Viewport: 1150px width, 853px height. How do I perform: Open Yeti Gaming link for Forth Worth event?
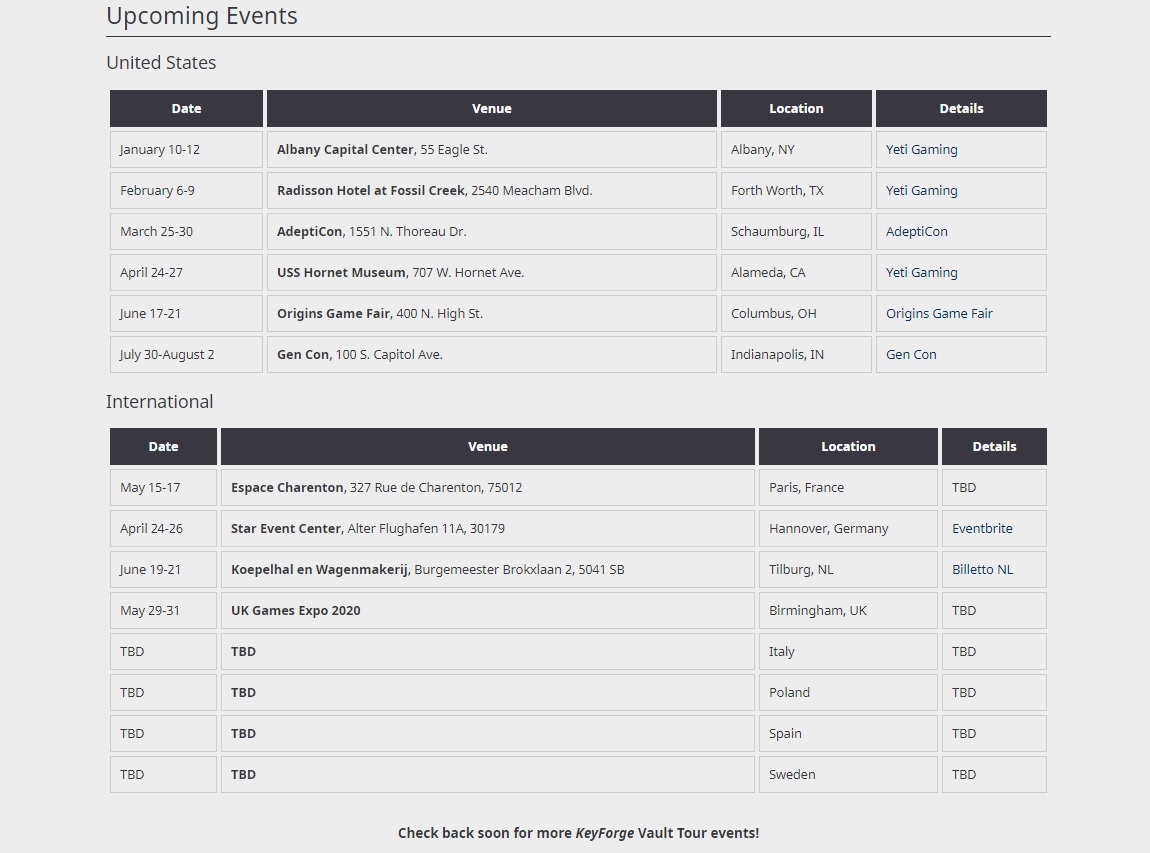pos(921,191)
